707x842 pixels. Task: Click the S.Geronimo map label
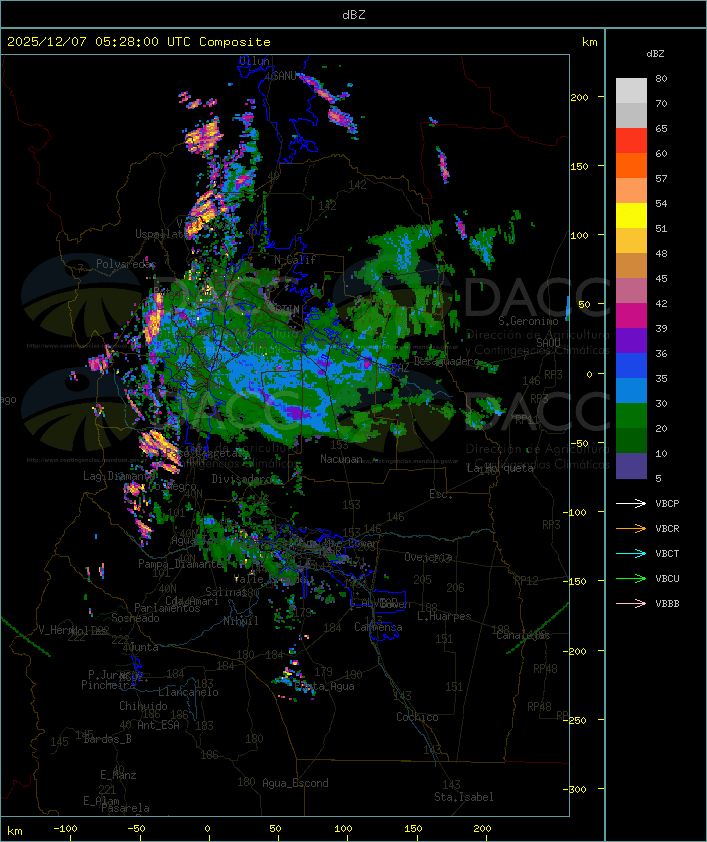(528, 321)
